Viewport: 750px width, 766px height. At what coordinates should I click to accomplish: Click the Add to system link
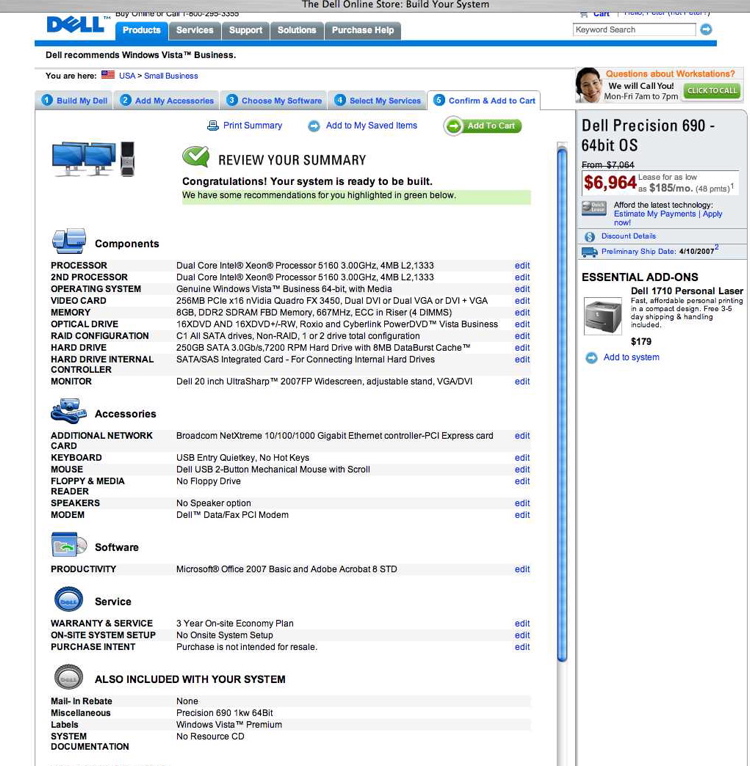(631, 357)
